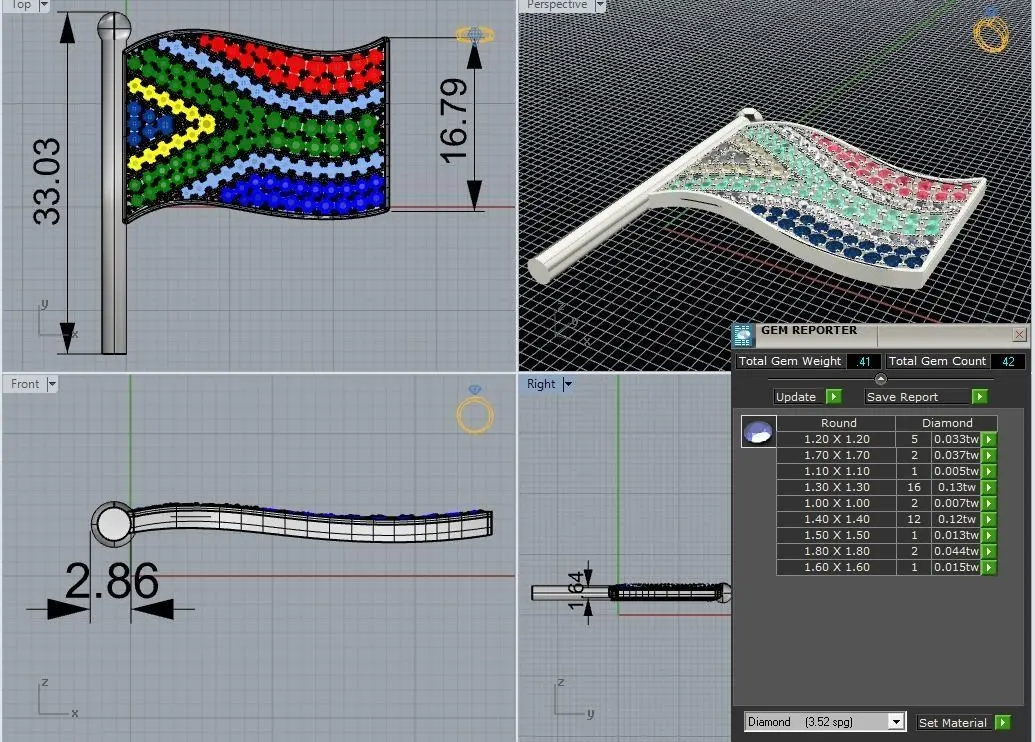Image resolution: width=1035 pixels, height=742 pixels.
Task: Click the Save Report button
Action: 918,397
